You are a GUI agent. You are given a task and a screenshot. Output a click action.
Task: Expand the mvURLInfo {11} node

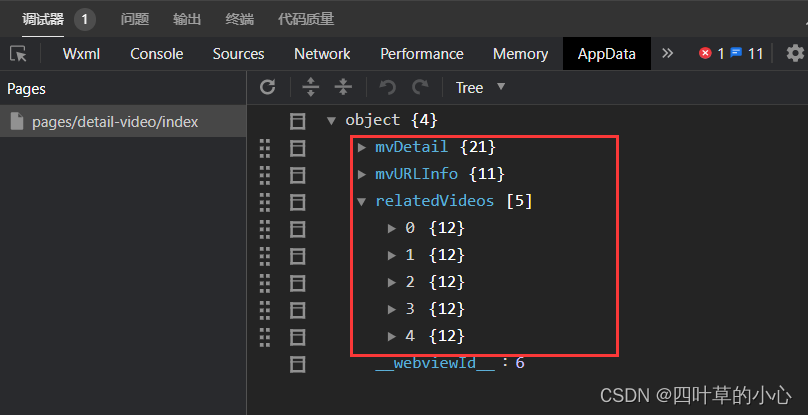[x=362, y=174]
